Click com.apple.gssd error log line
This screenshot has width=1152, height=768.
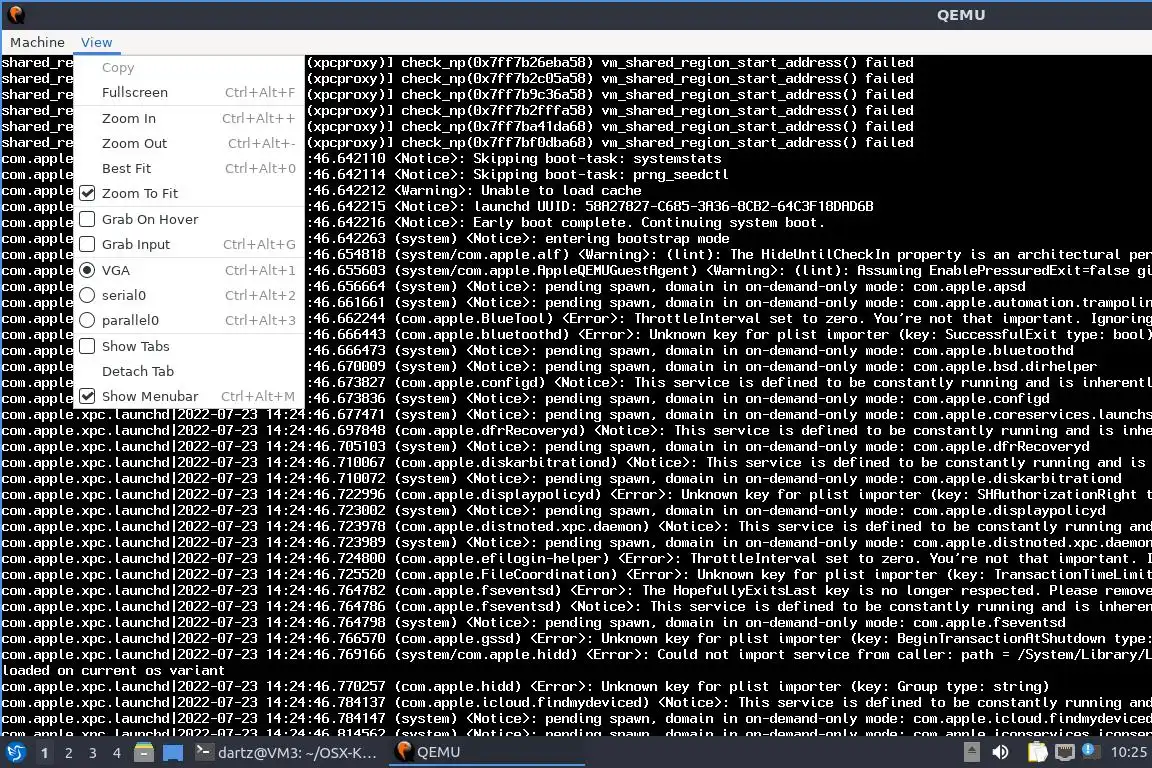point(576,639)
